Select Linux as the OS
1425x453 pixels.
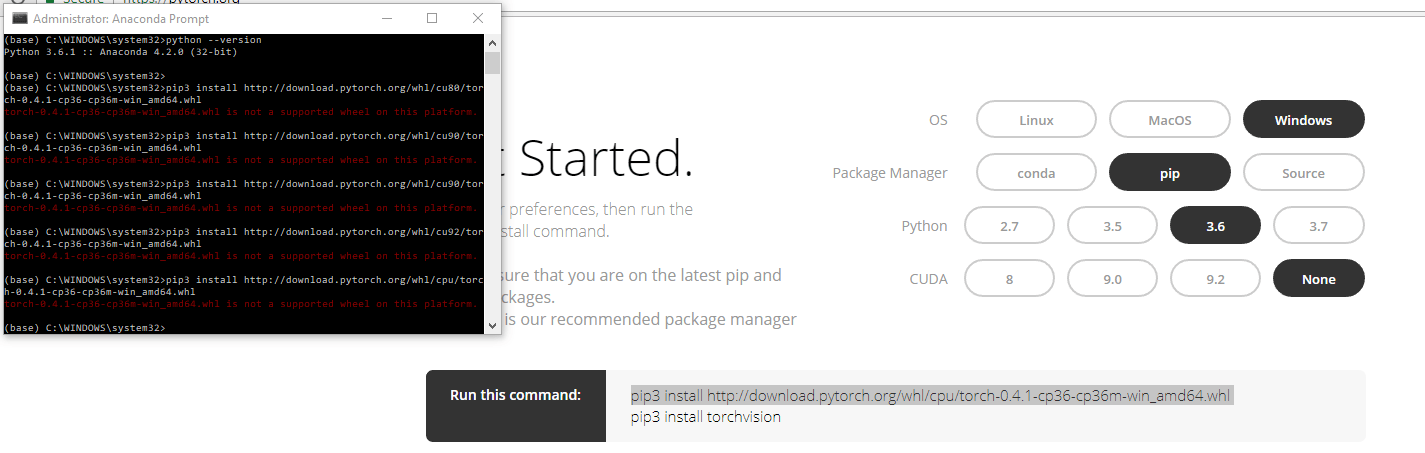point(1036,120)
